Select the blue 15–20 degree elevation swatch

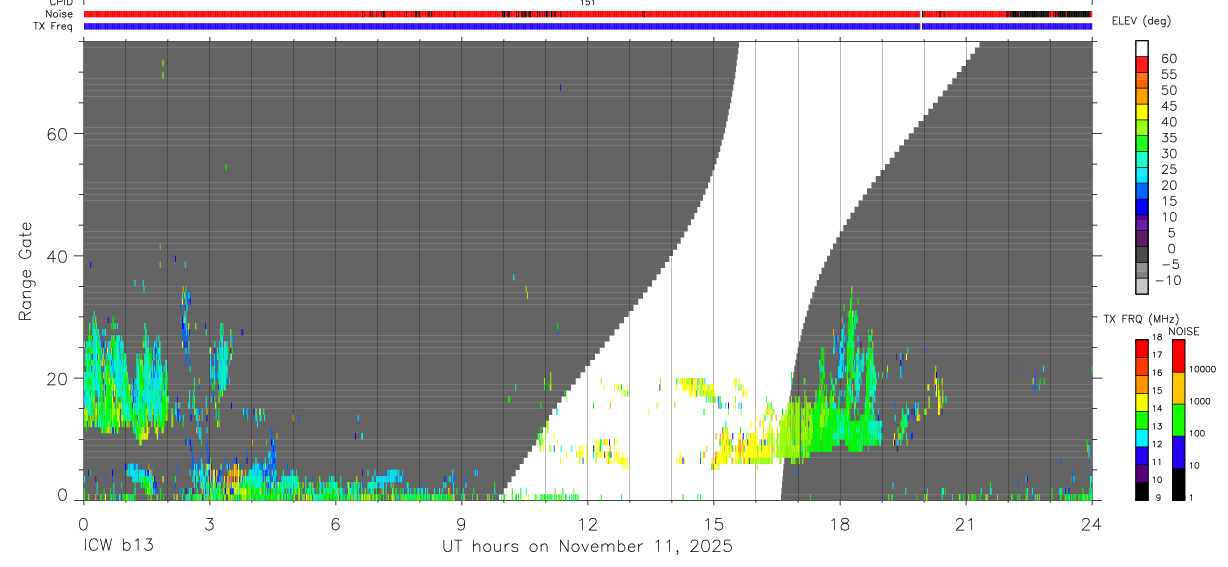(1143, 192)
